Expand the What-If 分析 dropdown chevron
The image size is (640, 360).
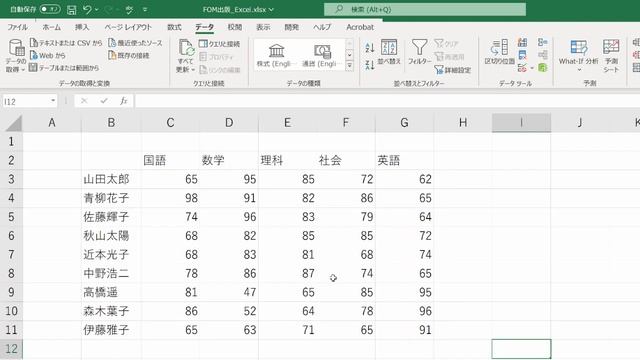pos(579,70)
